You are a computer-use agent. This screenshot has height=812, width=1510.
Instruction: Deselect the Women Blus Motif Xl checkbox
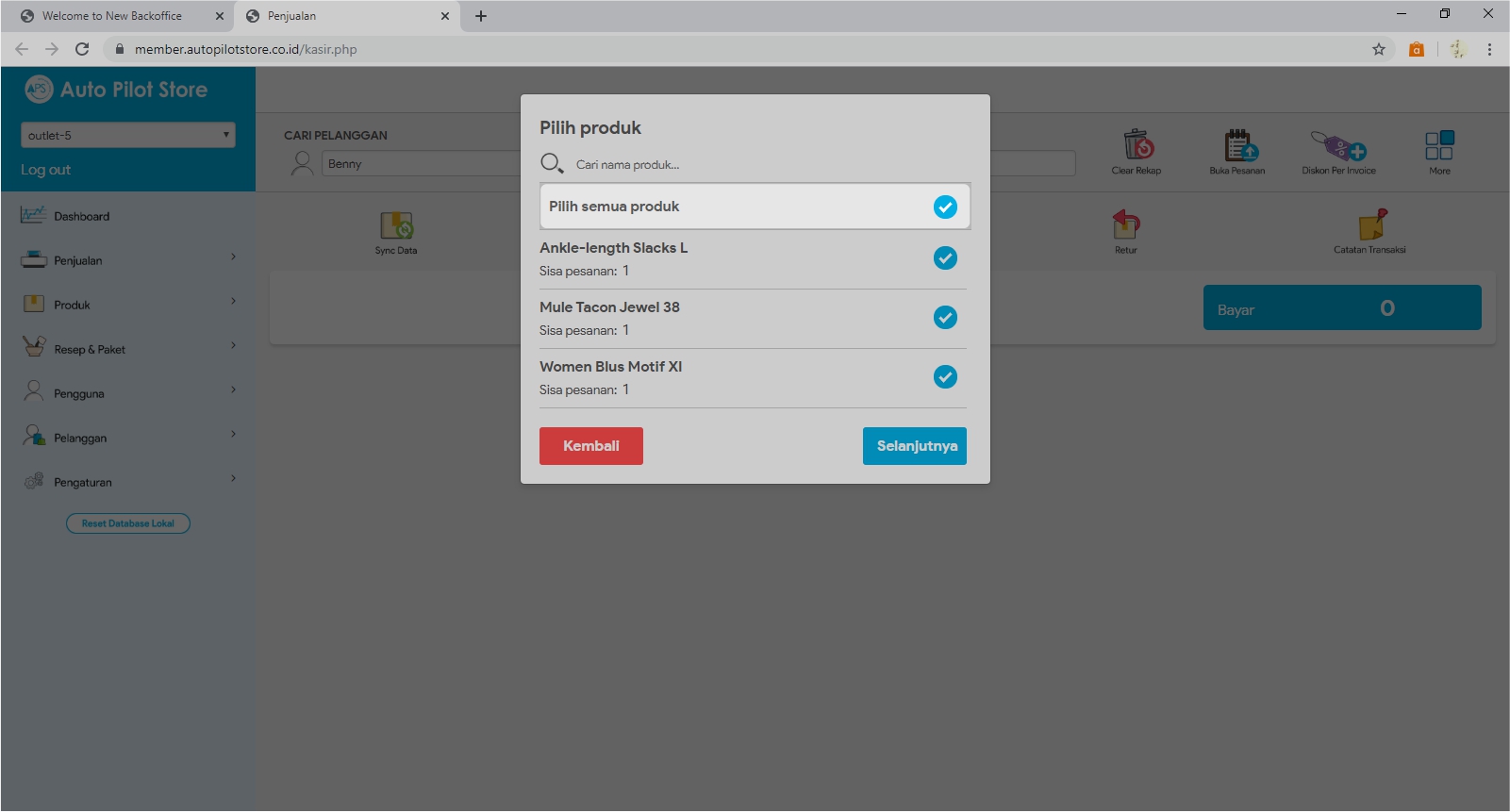(945, 377)
